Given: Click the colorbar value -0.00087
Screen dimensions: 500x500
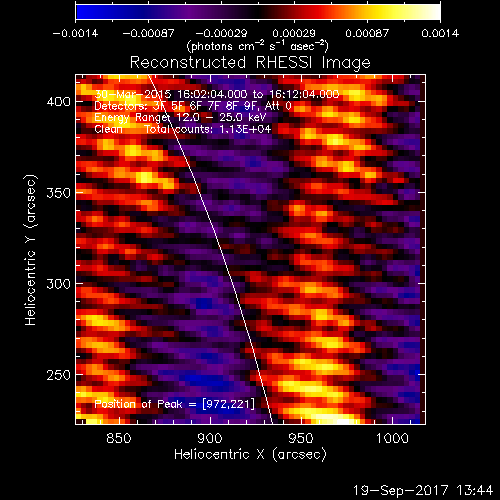Looking at the screenshot, I should tap(148, 33).
